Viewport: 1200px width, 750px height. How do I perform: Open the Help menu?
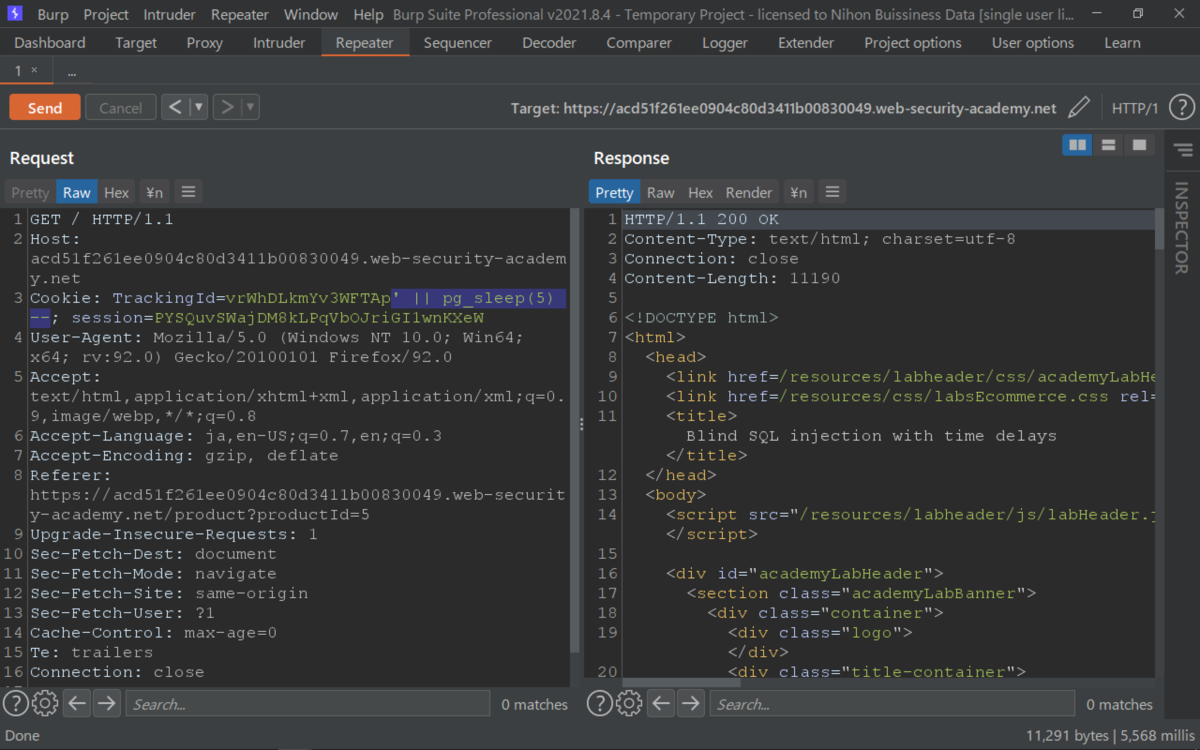(x=368, y=15)
